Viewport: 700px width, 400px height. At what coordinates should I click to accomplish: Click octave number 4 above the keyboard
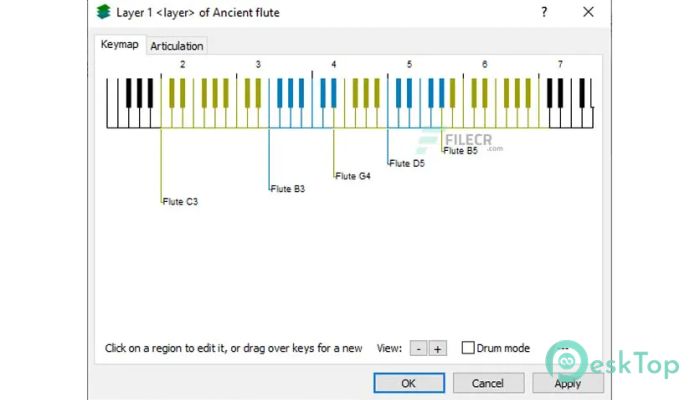coord(333,65)
